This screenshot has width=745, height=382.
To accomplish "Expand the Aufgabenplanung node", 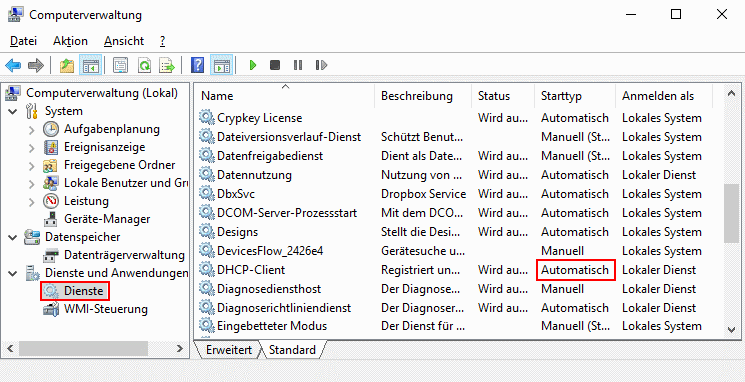I will (x=31, y=130).
